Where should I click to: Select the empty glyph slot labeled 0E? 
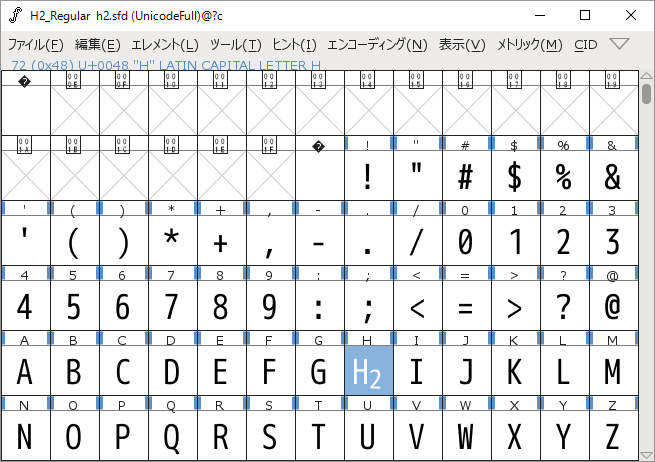pyautogui.click(x=75, y=110)
